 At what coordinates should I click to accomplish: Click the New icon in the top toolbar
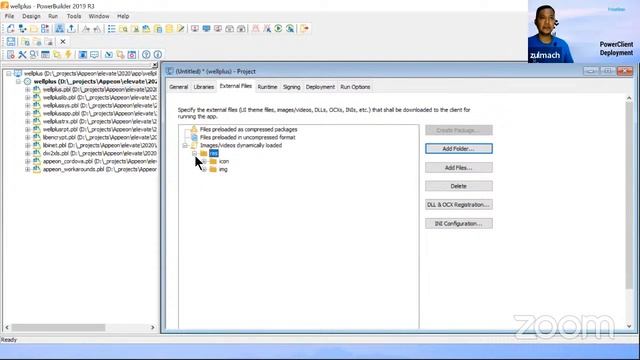coord(11,29)
